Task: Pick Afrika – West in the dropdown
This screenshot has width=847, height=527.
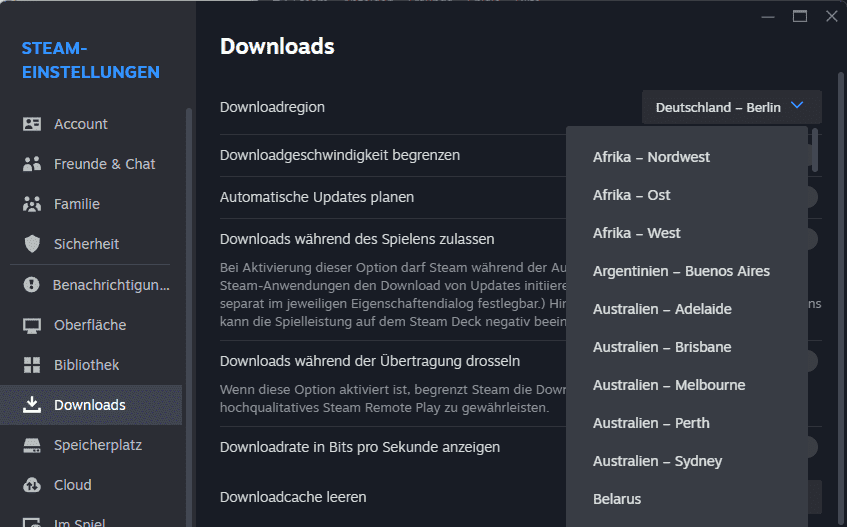Action: [687, 233]
